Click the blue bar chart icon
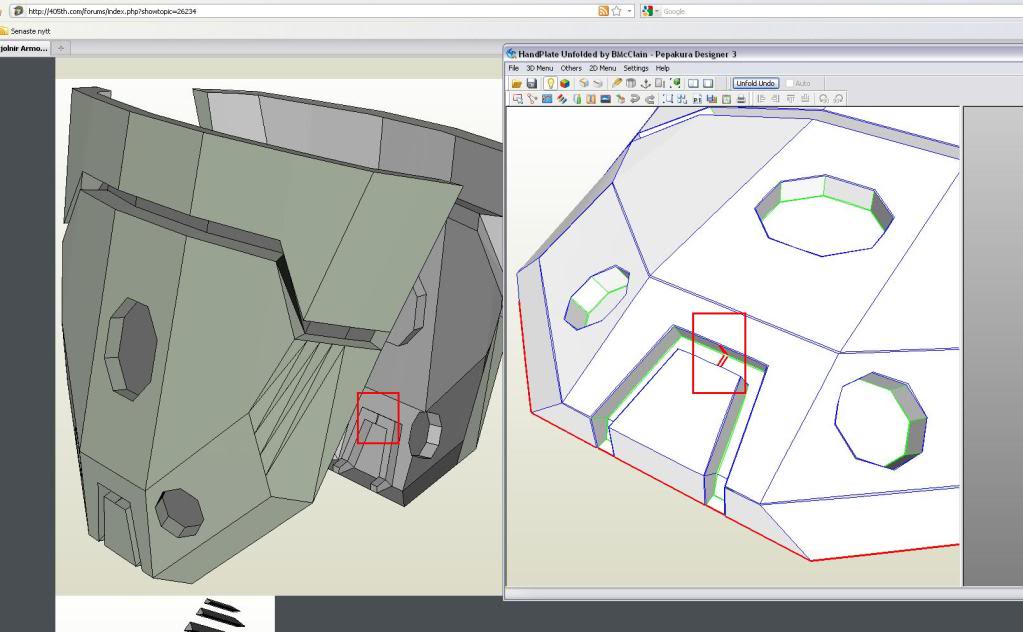 click(x=712, y=99)
